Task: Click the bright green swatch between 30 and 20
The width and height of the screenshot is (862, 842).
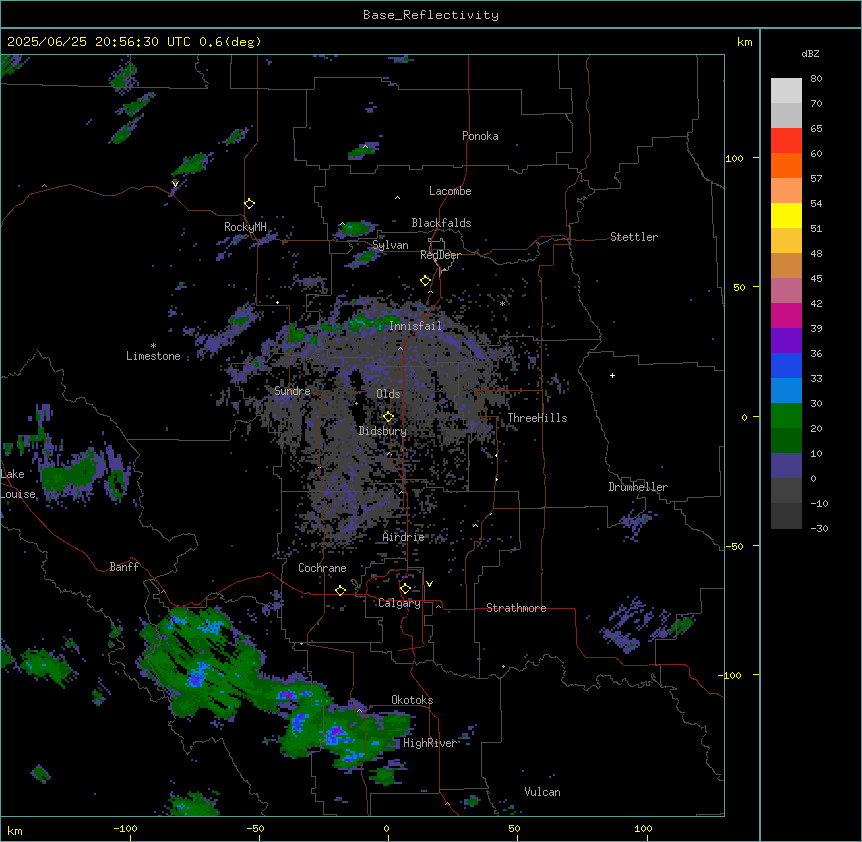Action: click(x=786, y=416)
